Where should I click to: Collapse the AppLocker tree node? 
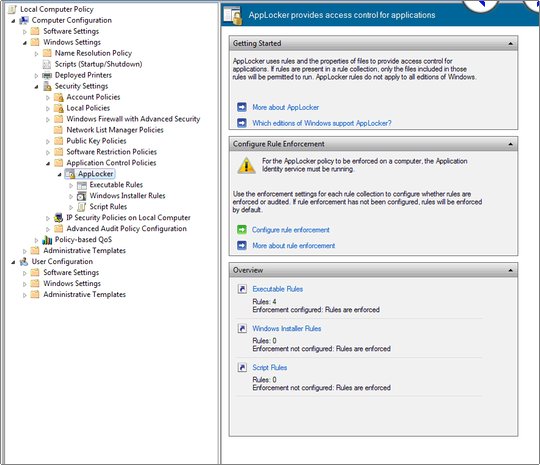pyautogui.click(x=60, y=175)
